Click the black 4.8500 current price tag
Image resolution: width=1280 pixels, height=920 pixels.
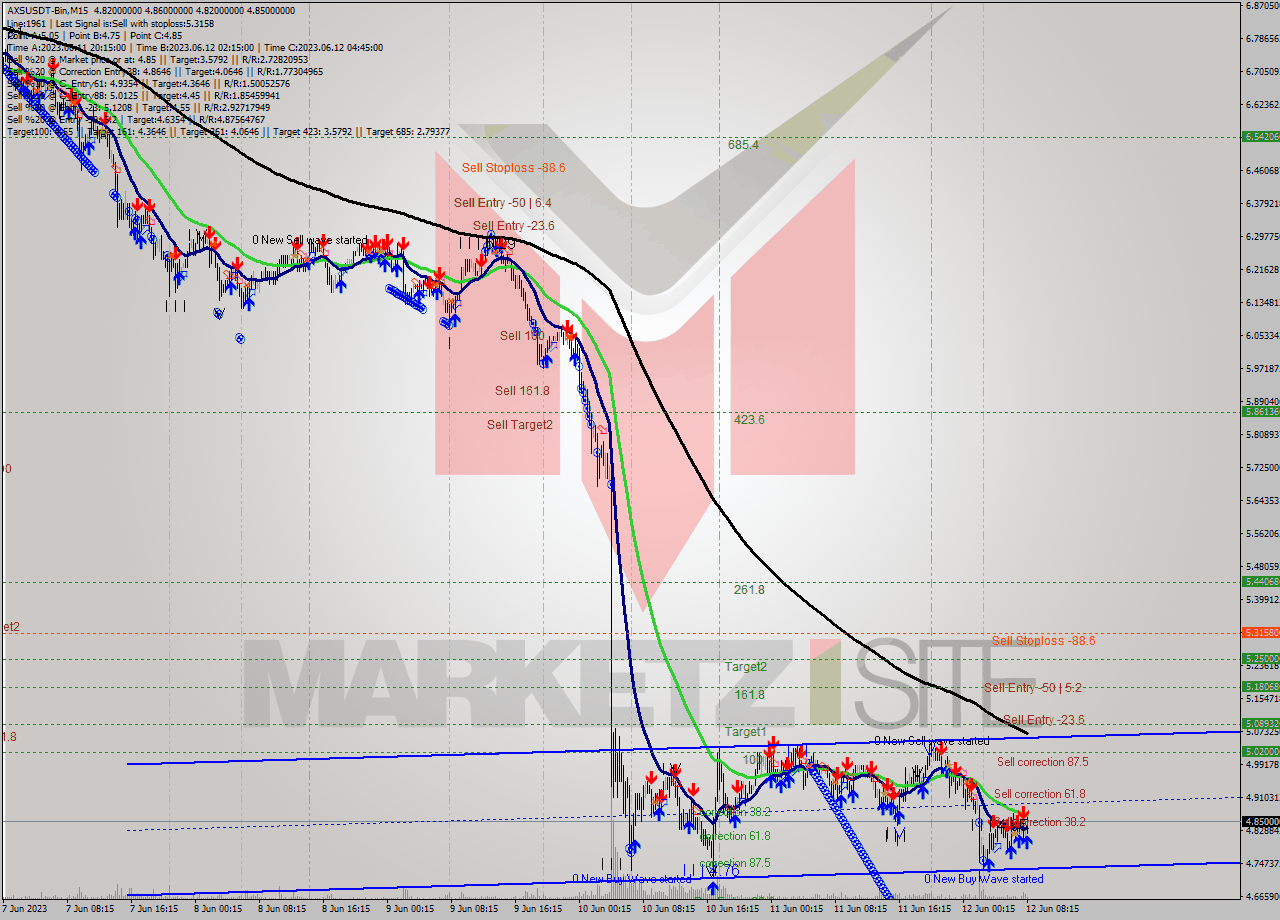tap(1260, 821)
